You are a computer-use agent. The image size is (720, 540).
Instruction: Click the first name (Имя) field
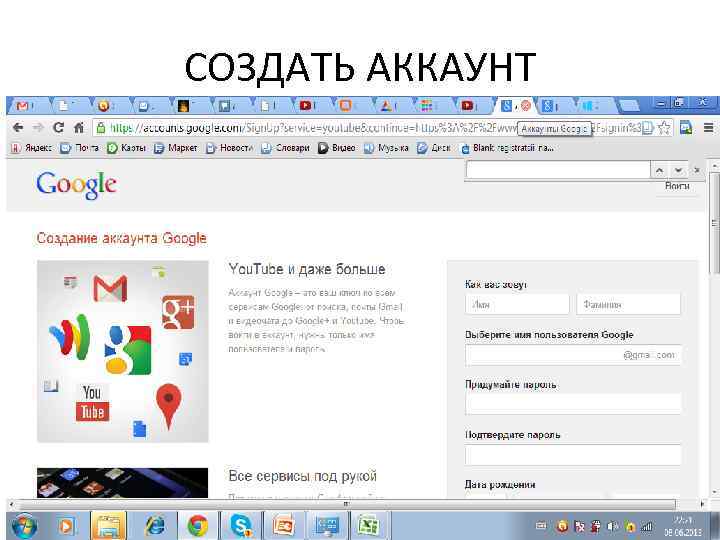517,304
